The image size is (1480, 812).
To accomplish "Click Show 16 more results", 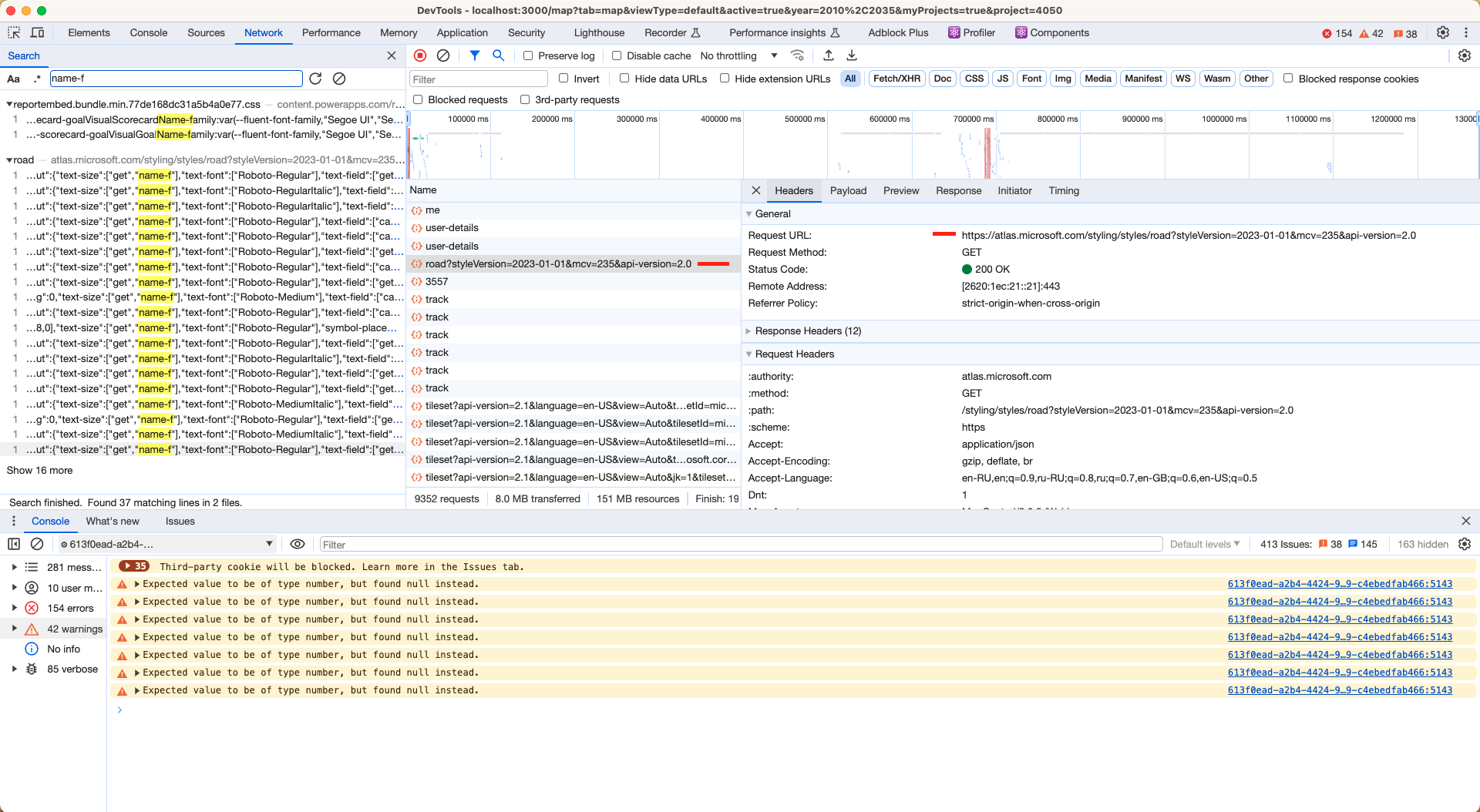I will 39,470.
